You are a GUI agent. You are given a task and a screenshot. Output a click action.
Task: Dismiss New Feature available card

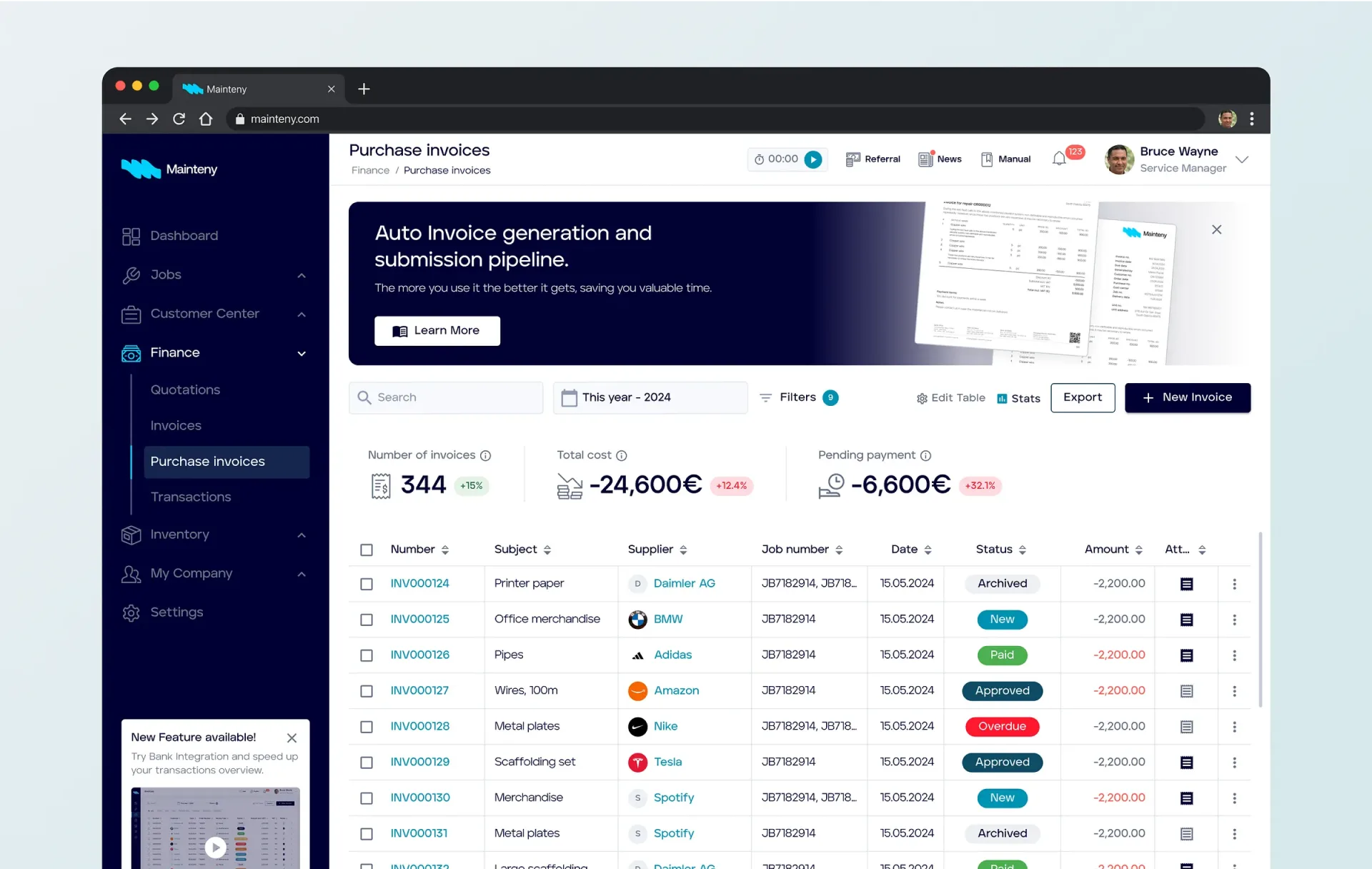point(292,738)
